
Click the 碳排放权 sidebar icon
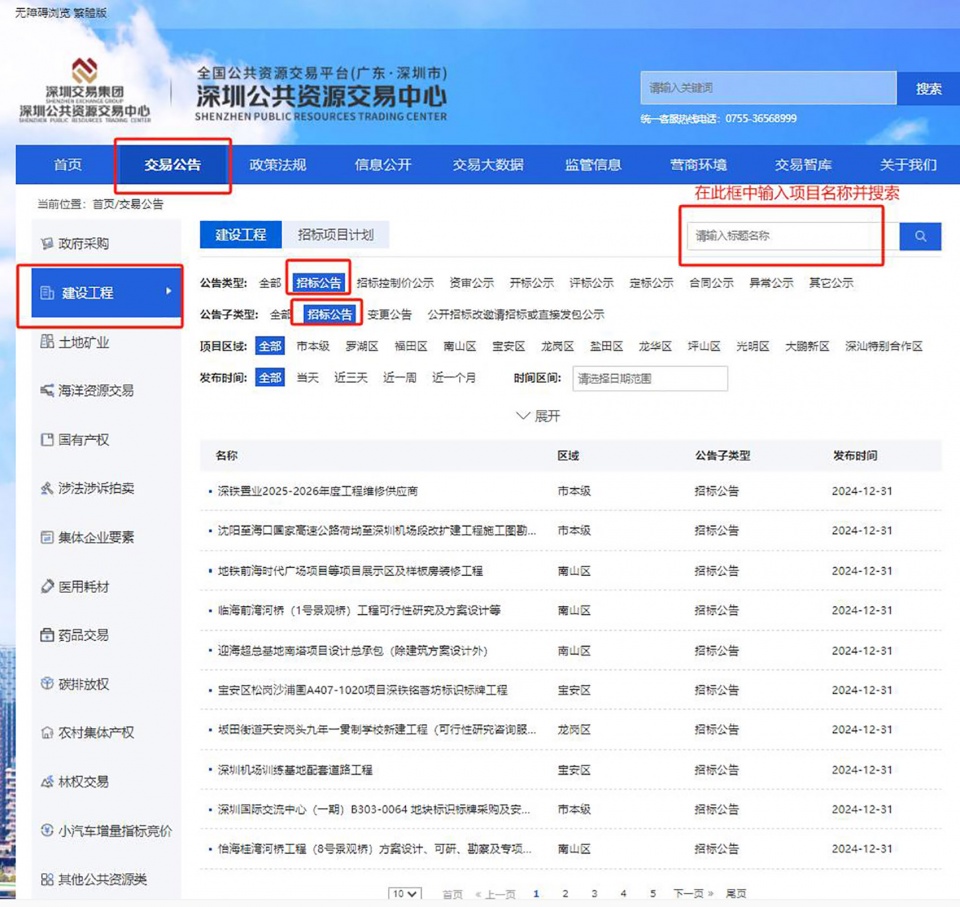coord(47,683)
